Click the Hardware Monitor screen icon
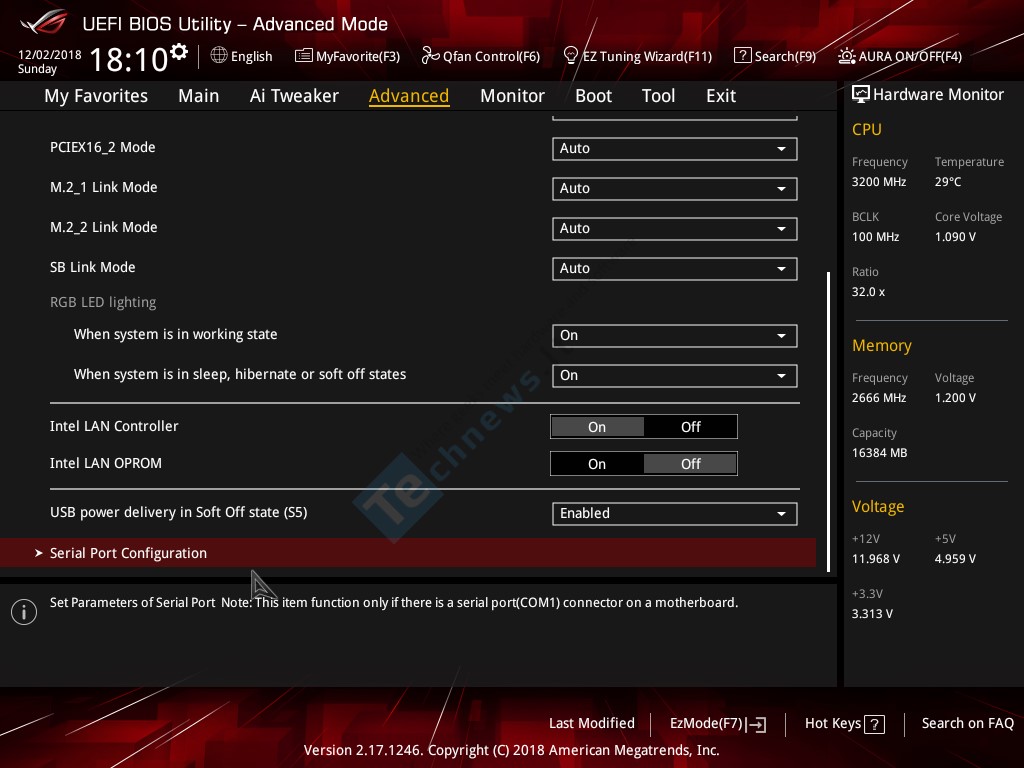This screenshot has width=1024, height=768. pyautogui.click(x=861, y=95)
